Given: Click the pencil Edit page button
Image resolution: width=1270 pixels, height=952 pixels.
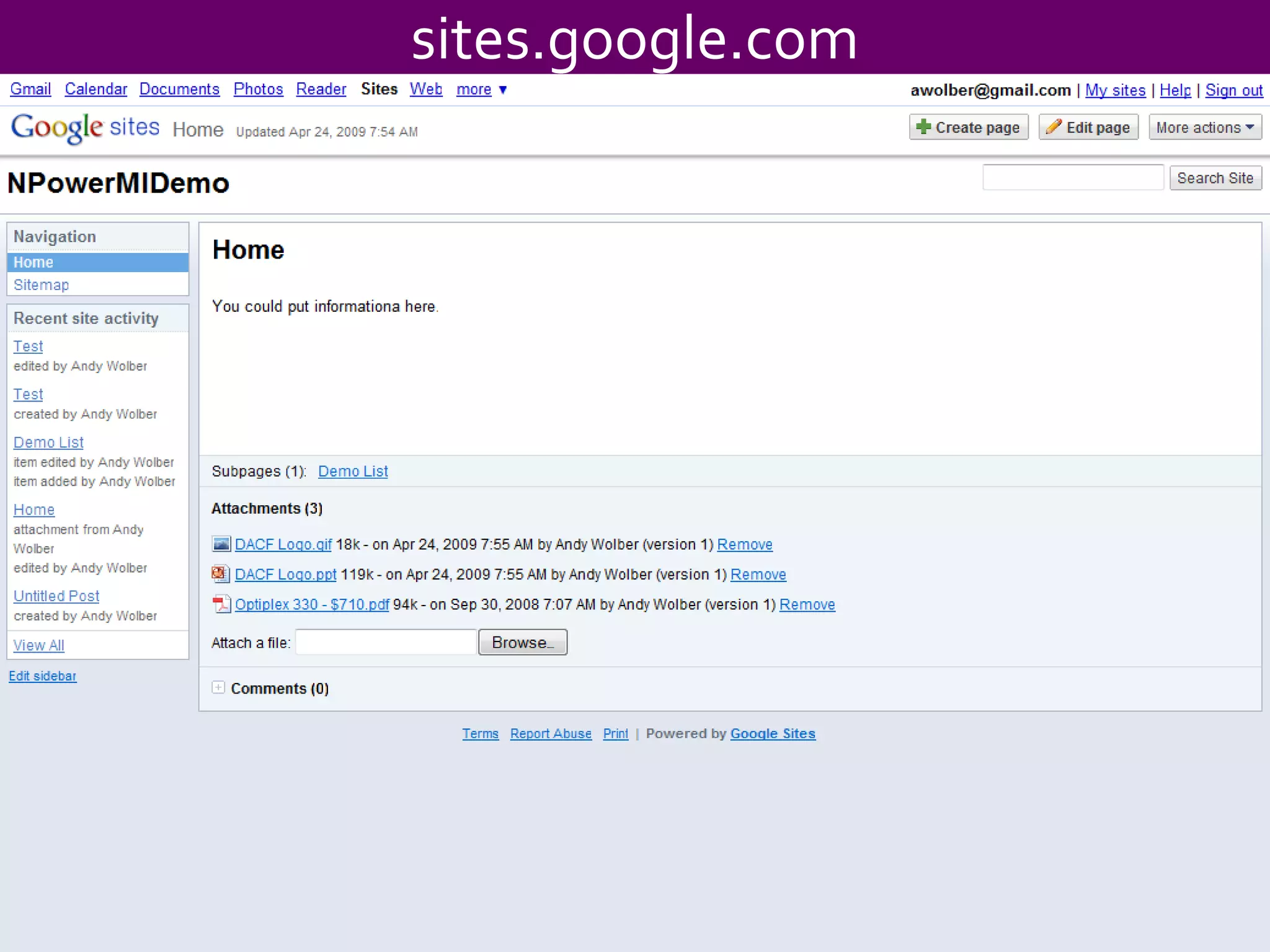Looking at the screenshot, I should click(1088, 128).
